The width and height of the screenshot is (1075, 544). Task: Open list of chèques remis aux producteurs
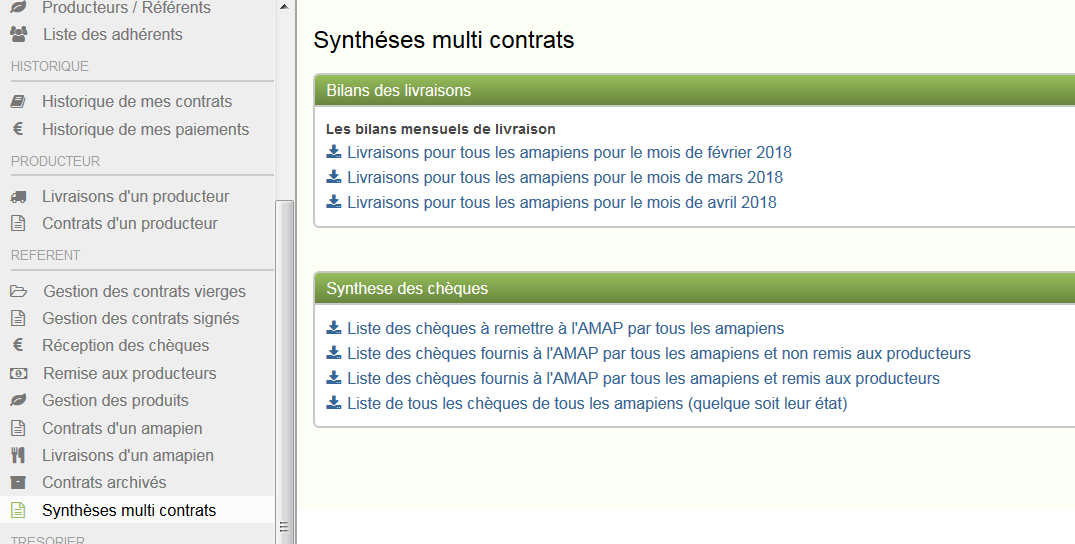[x=643, y=378]
